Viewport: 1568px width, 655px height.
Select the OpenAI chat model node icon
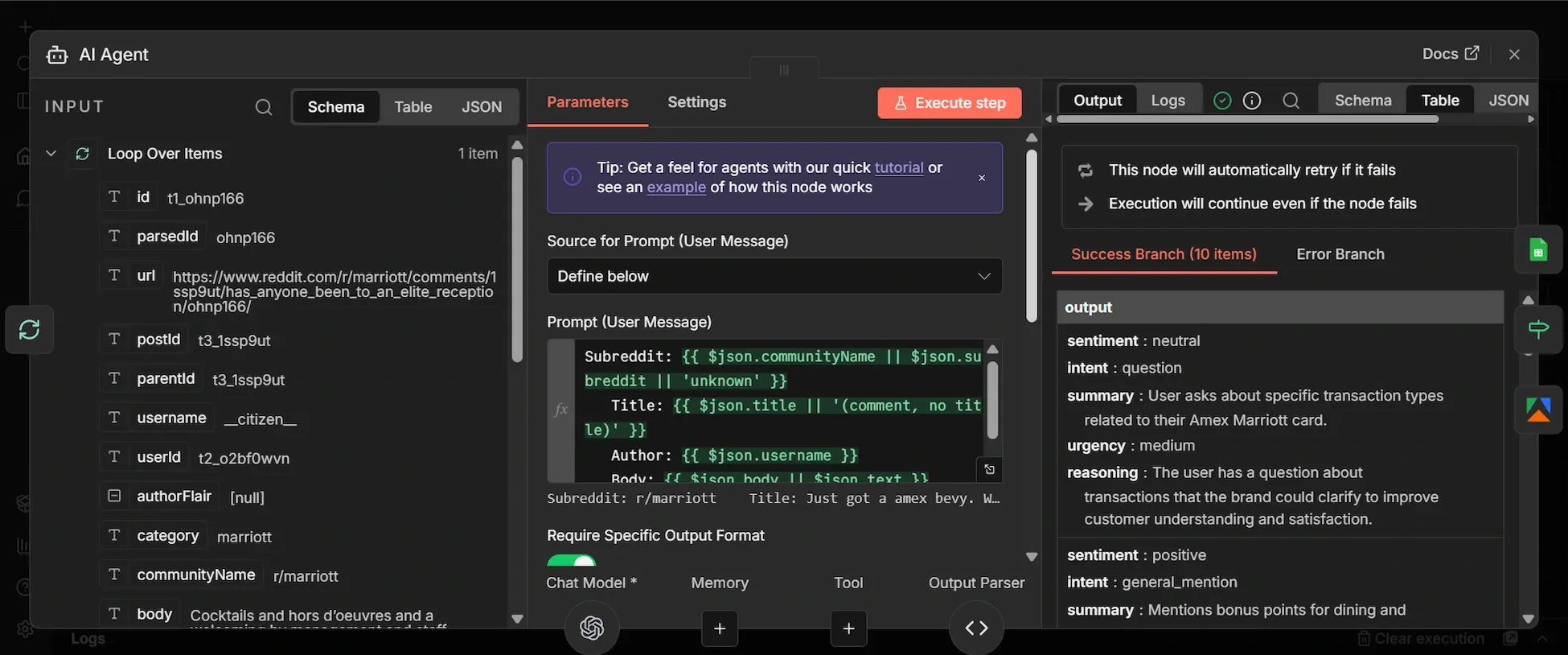(592, 628)
